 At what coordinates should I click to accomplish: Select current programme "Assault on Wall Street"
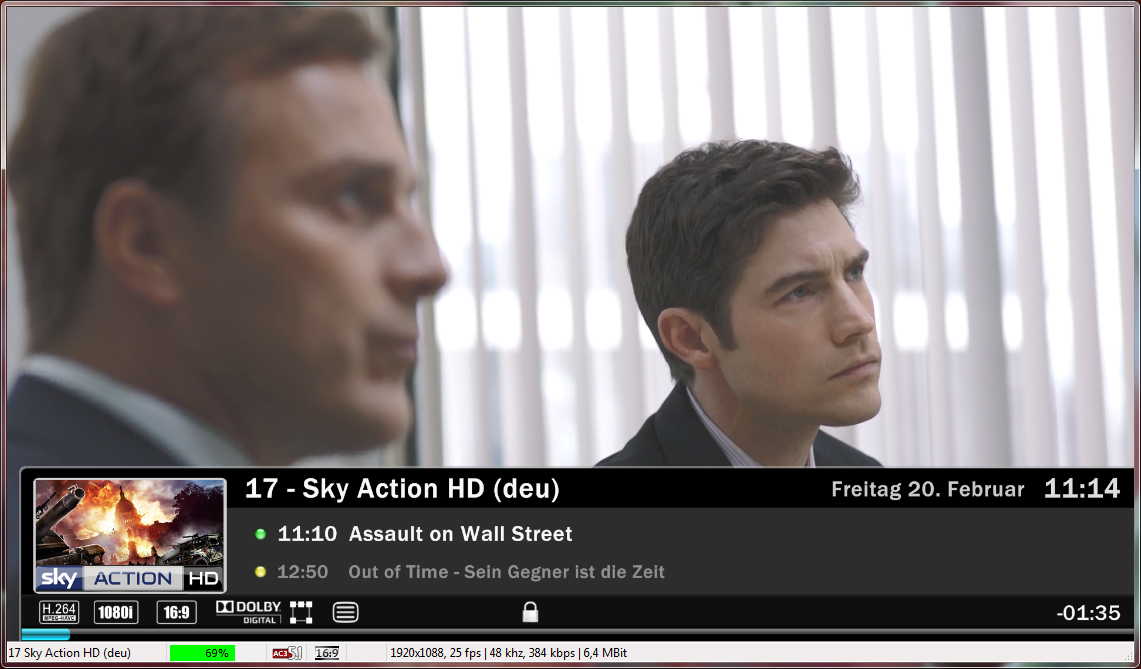(x=461, y=534)
